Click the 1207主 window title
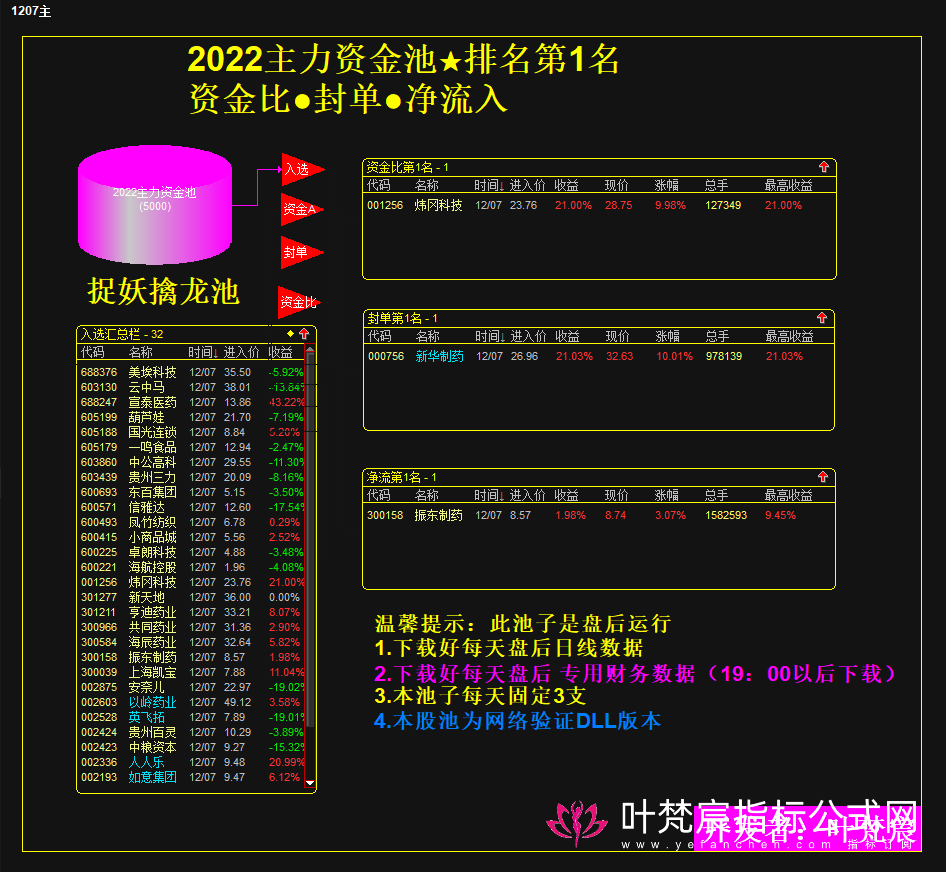Viewport: 946px width, 872px height. [x=31, y=11]
